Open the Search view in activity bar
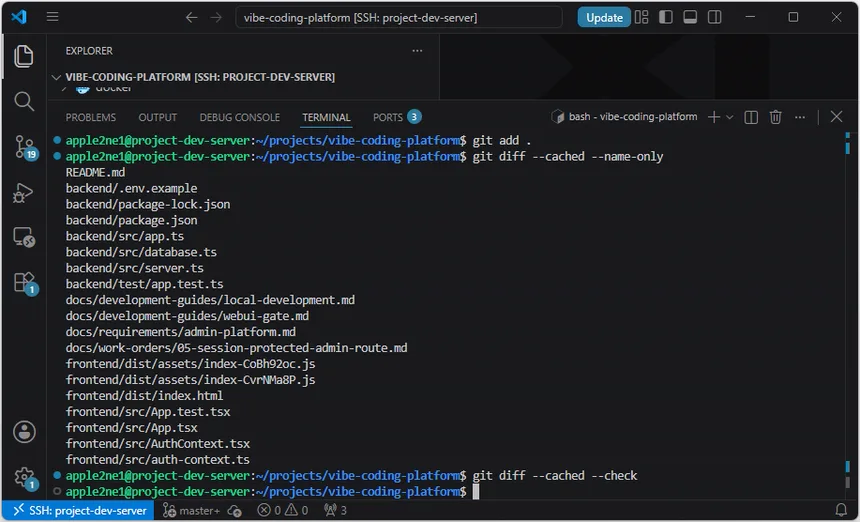 tap(24, 101)
